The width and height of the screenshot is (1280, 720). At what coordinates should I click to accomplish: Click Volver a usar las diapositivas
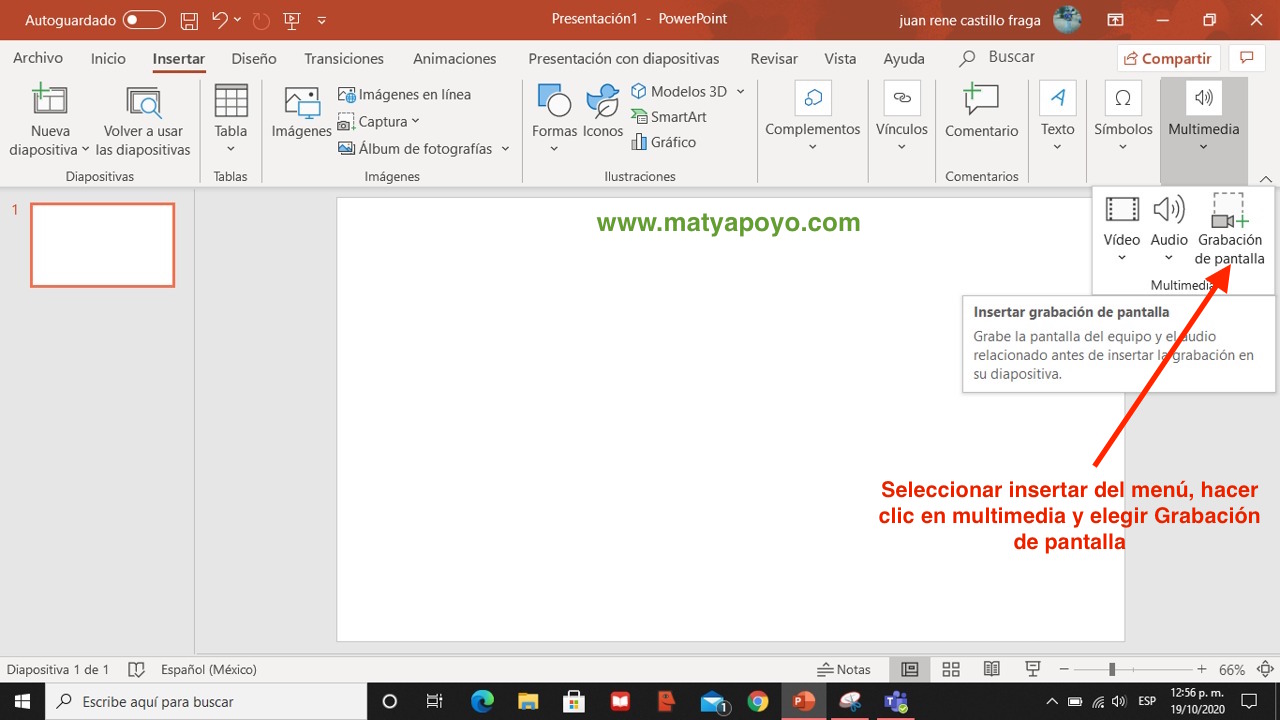click(143, 122)
